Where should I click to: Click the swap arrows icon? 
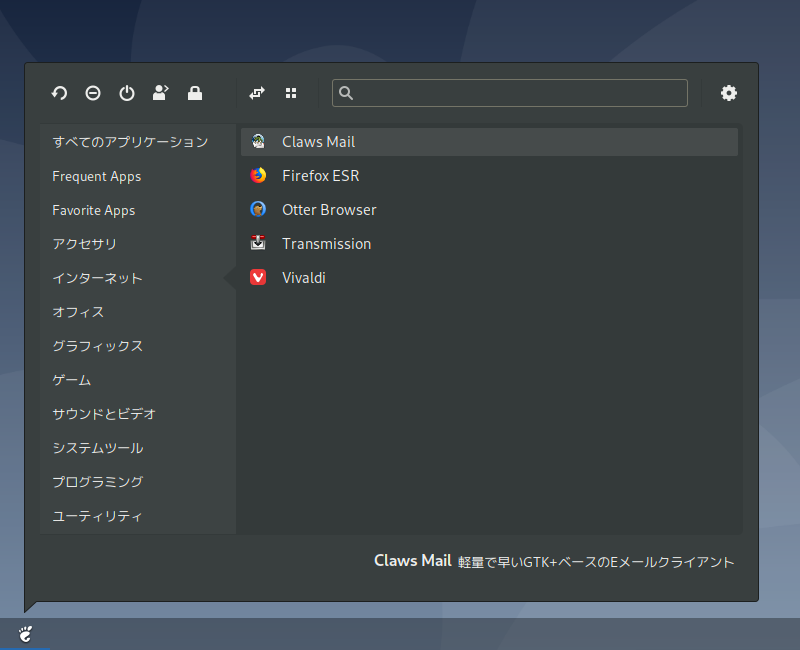pyautogui.click(x=257, y=93)
